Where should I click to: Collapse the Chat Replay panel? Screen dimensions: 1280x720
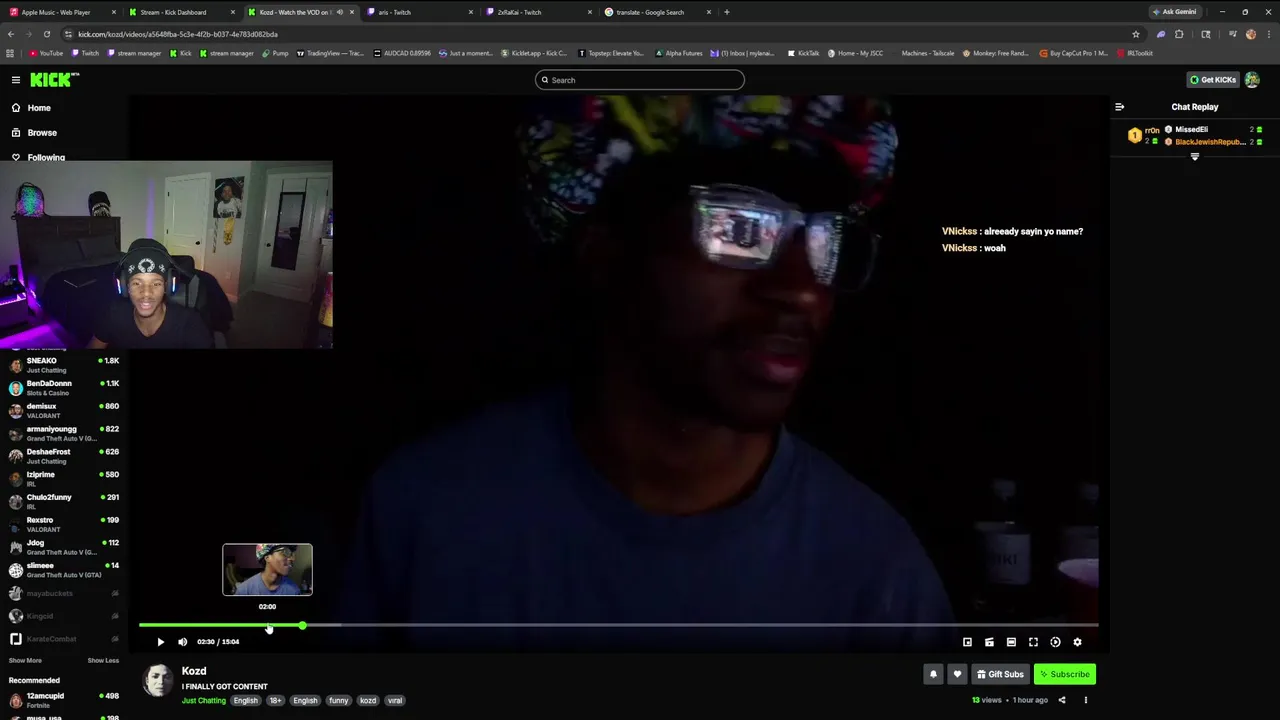coord(1120,107)
